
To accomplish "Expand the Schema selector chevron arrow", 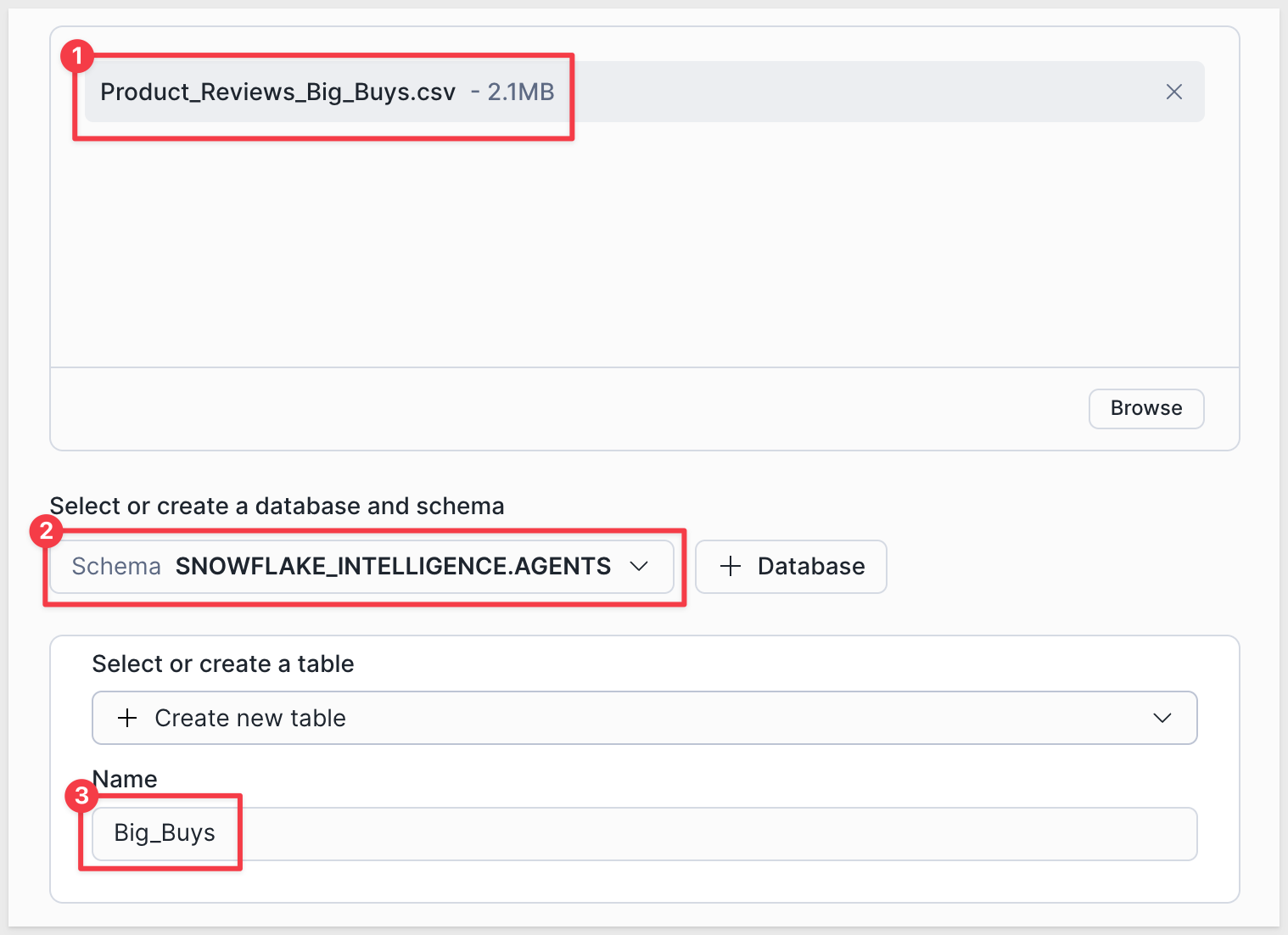I will tap(639, 566).
